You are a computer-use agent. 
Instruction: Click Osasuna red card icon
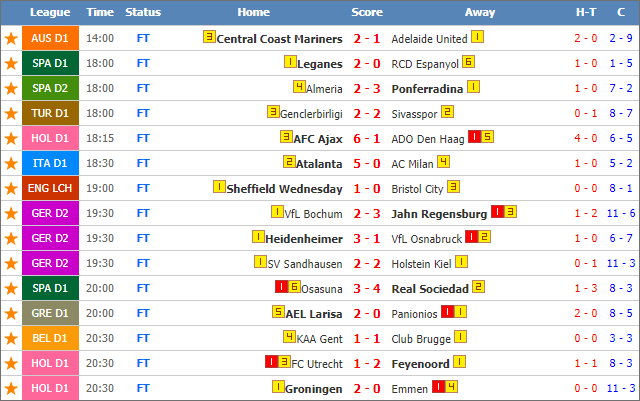(x=281, y=287)
